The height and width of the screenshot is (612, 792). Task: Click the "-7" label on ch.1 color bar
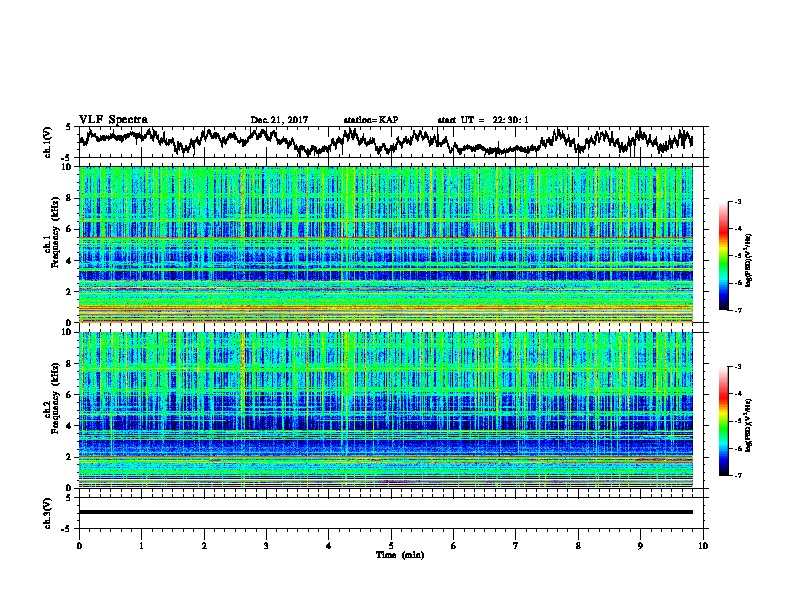(738, 310)
